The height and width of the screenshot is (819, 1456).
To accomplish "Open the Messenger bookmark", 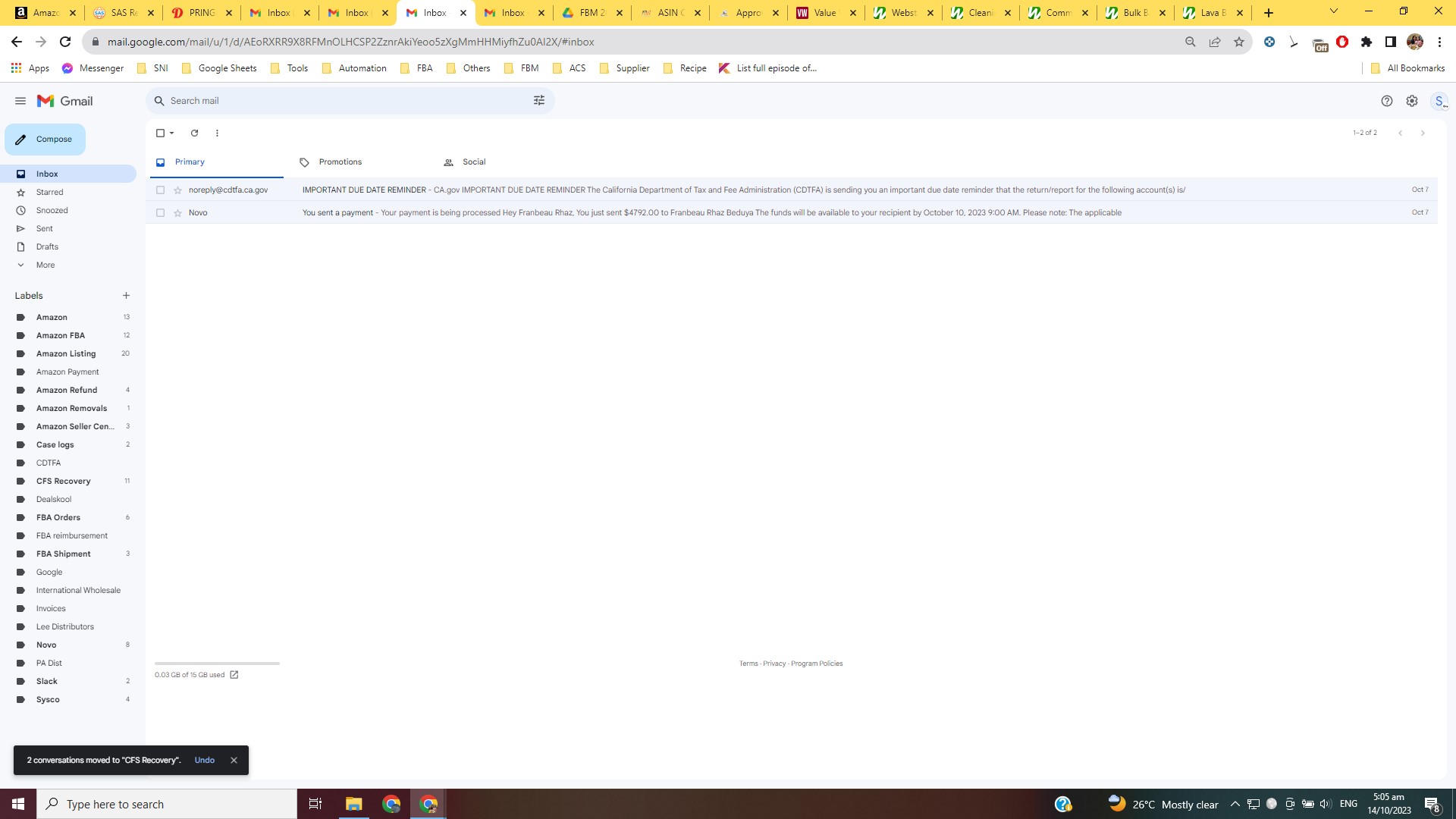I will (93, 68).
